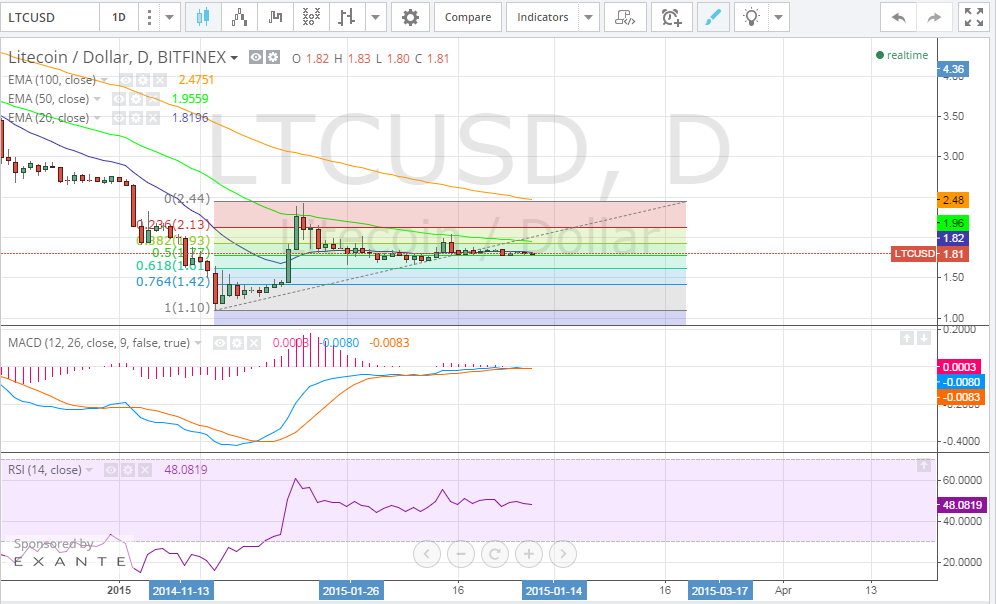
Task: Redo the last chart action
Action: (x=933, y=17)
